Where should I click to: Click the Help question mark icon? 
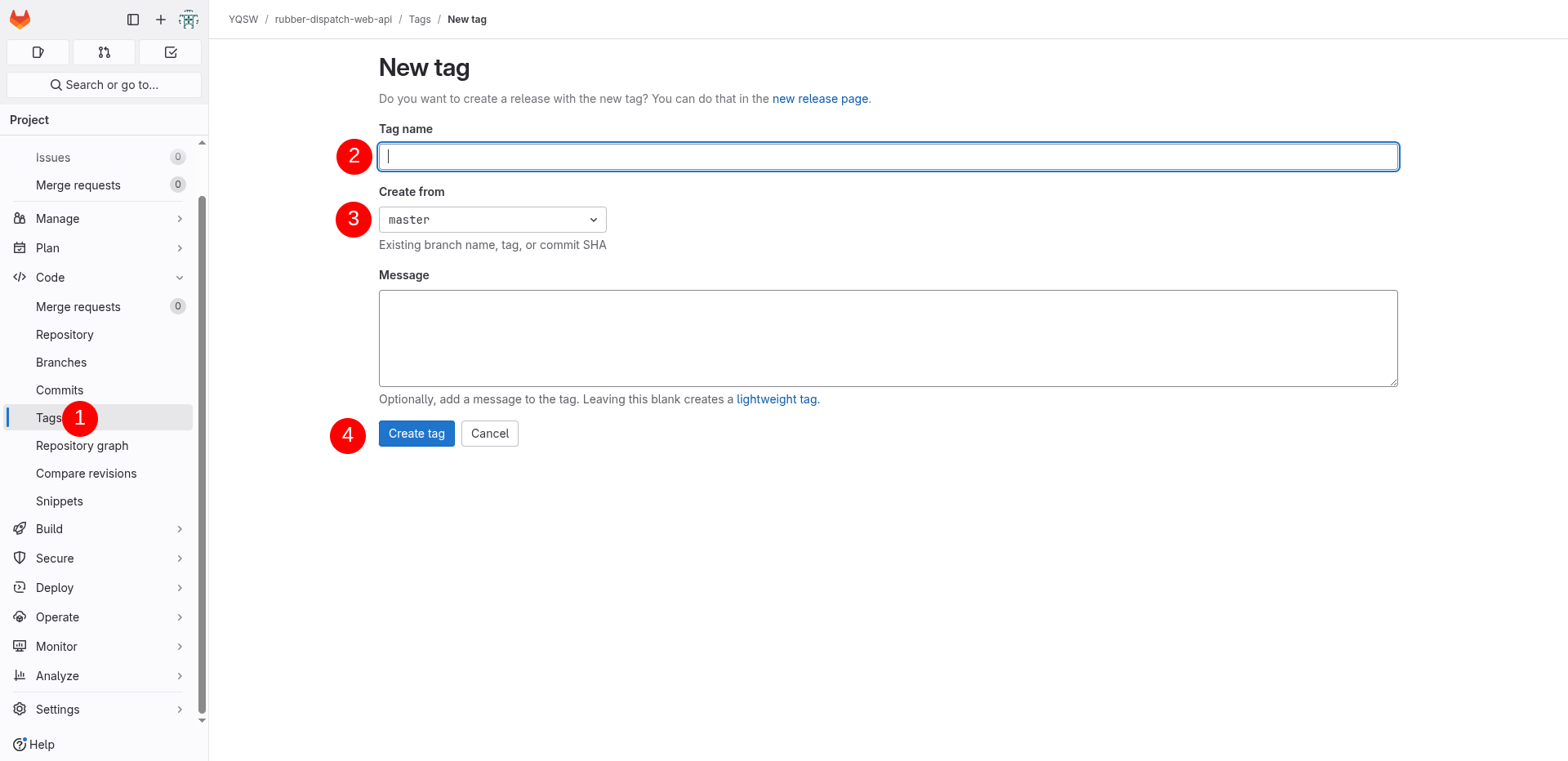[20, 745]
